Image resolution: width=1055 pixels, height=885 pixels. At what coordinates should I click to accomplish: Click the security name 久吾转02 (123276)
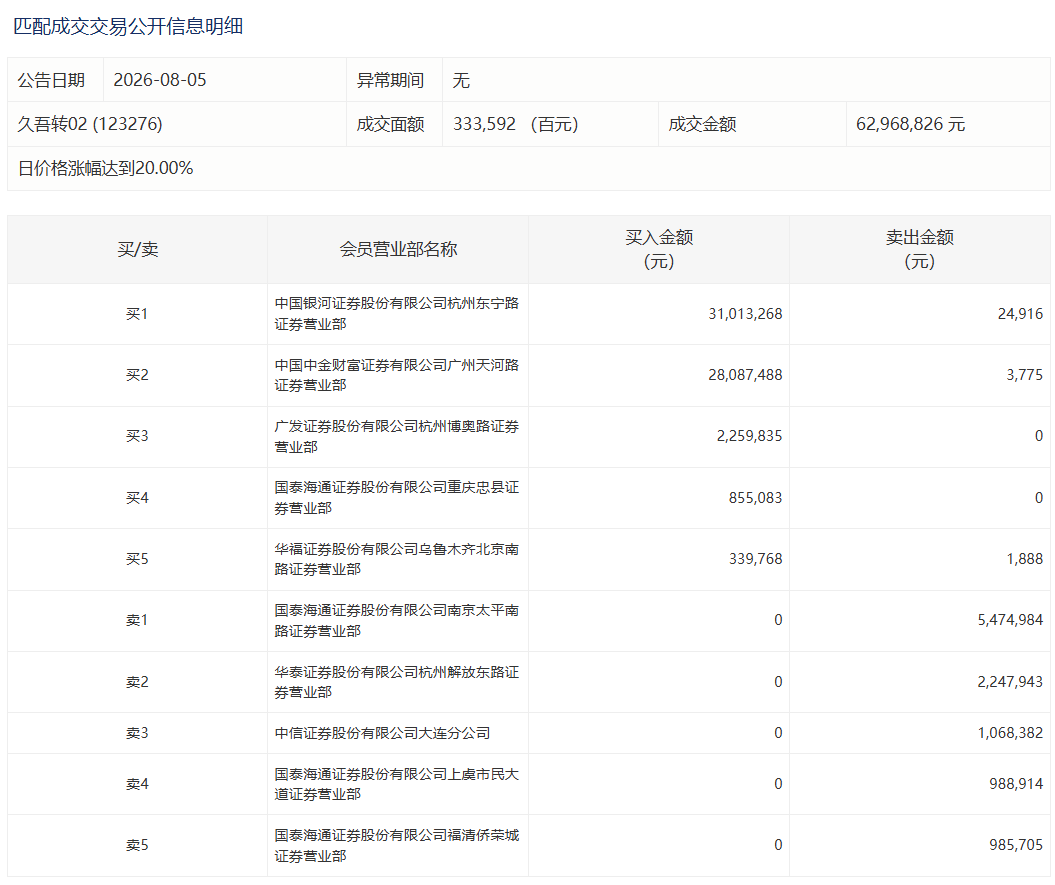(89, 124)
